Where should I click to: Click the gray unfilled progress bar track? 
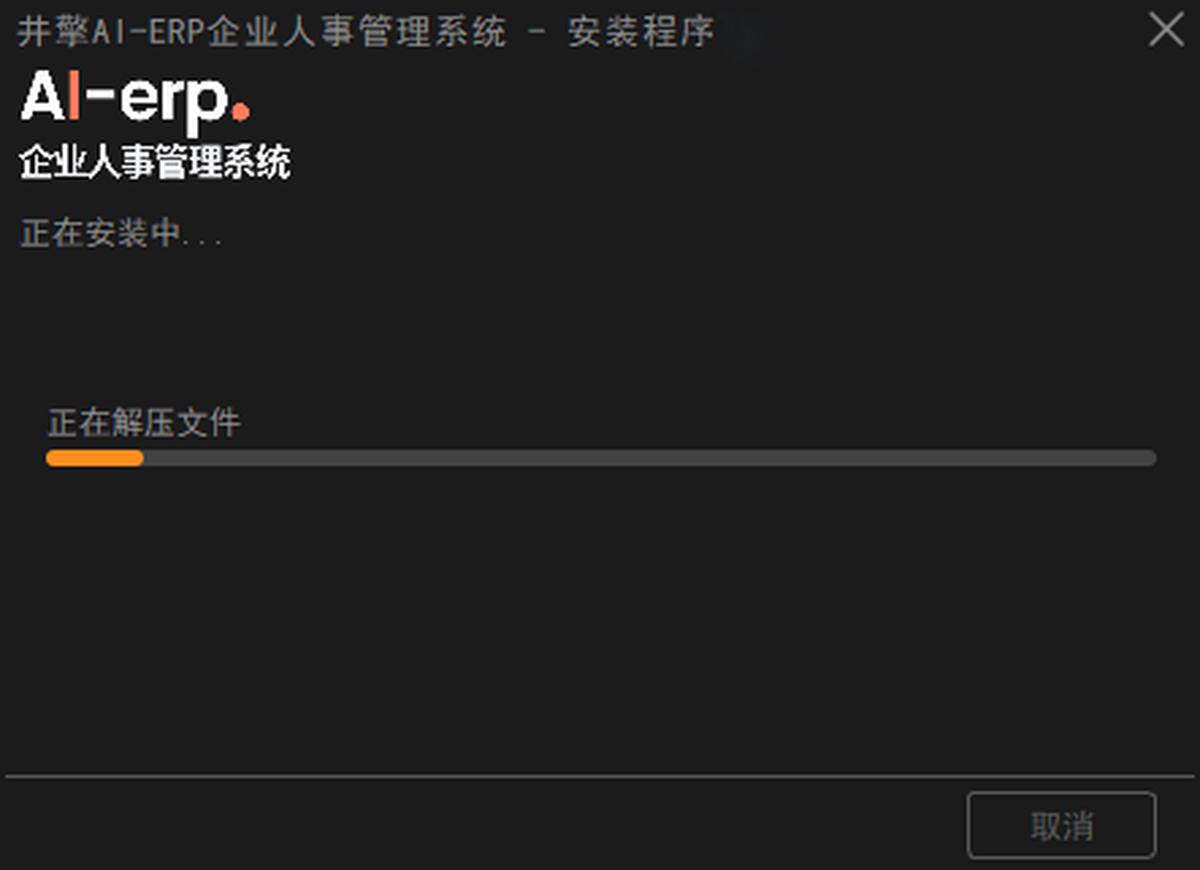(650, 458)
